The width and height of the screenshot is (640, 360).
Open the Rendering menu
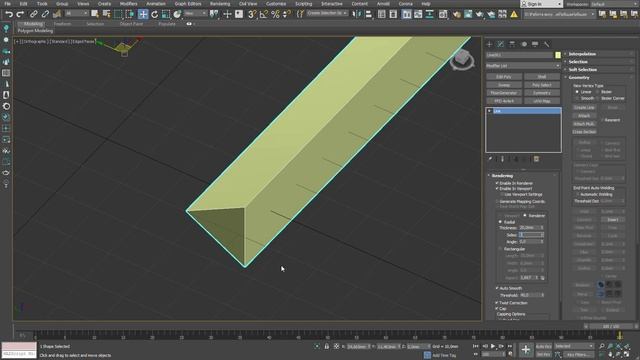pyautogui.click(x=220, y=4)
